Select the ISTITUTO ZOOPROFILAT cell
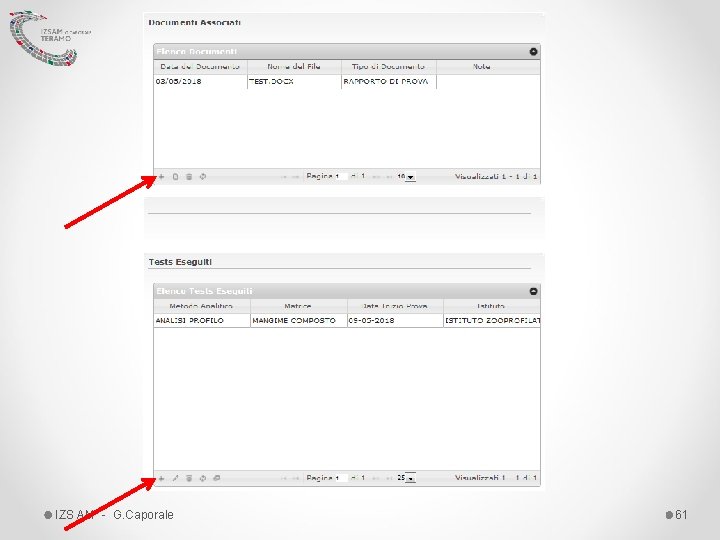 coord(492,321)
